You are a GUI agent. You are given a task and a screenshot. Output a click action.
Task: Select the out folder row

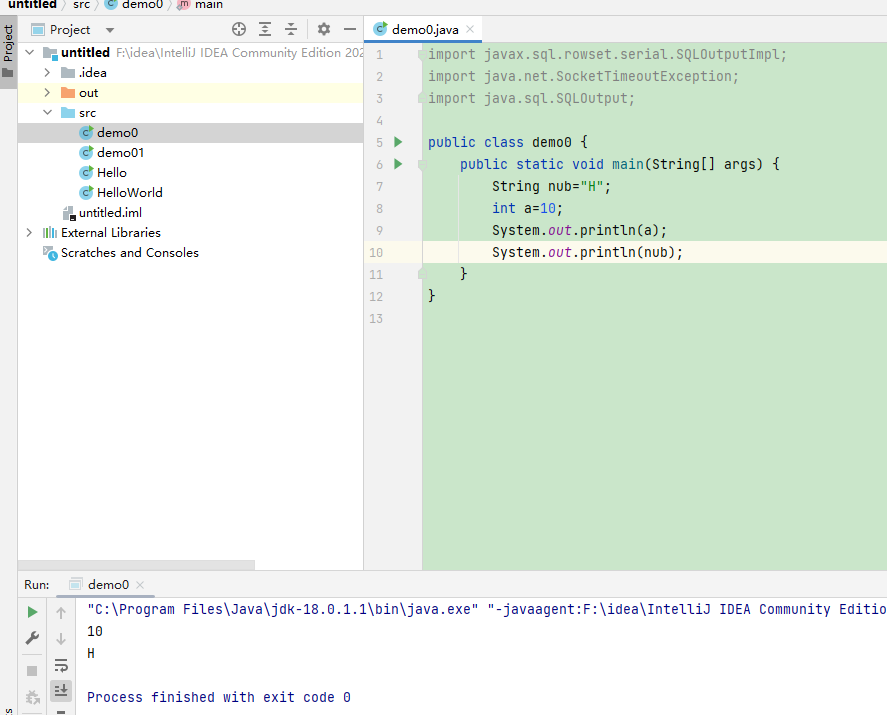tap(191, 93)
